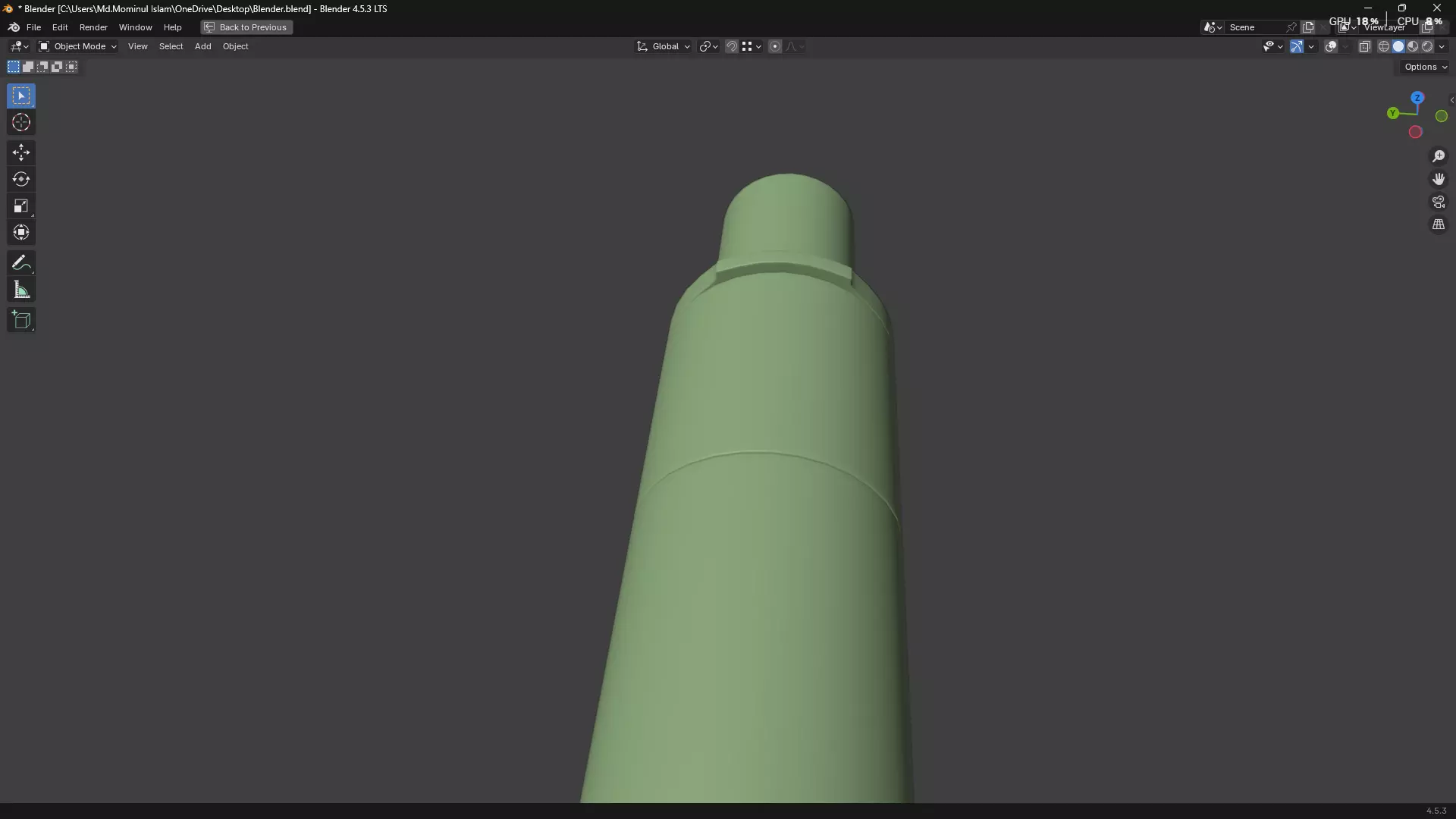The height and width of the screenshot is (819, 1456).
Task: Select the Move tool
Action: [21, 152]
